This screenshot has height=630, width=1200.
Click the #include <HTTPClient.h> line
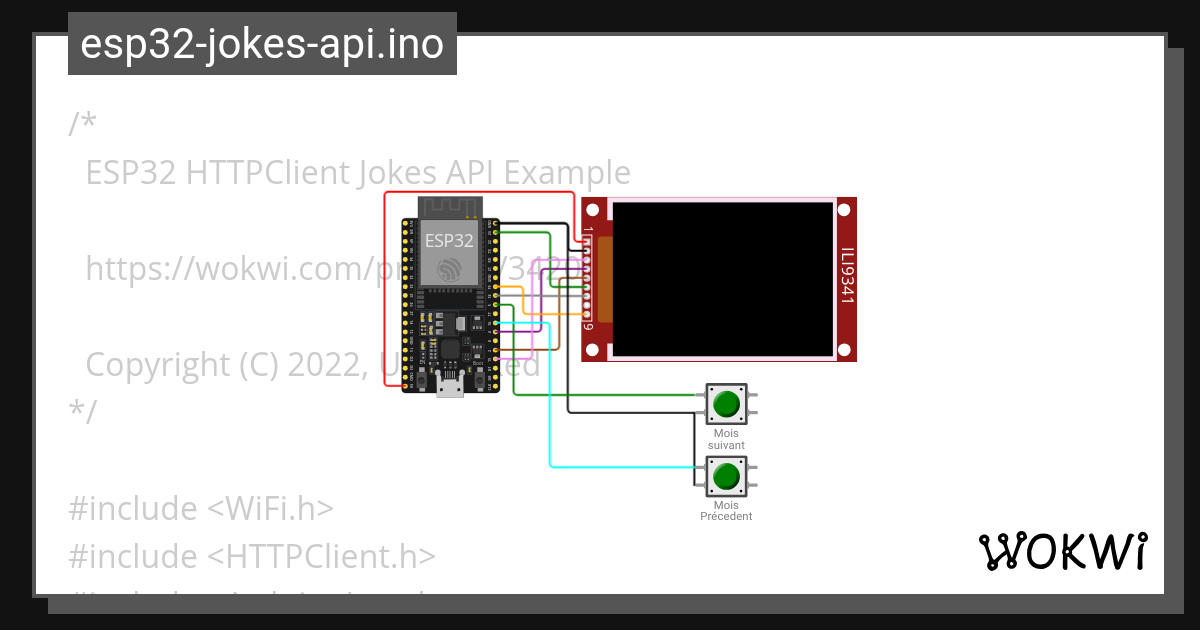[x=252, y=556]
